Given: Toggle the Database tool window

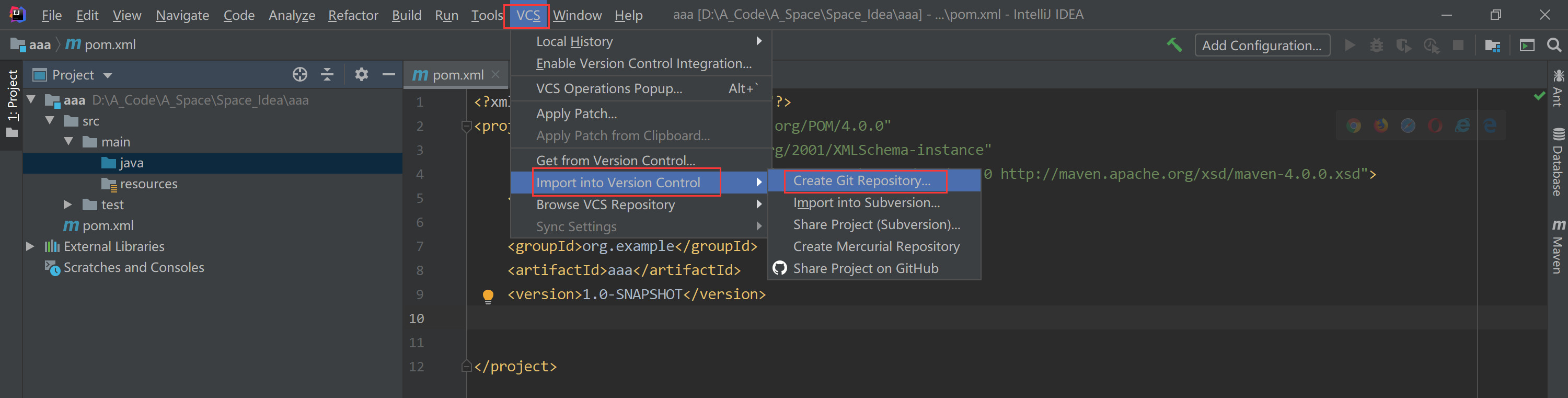Looking at the screenshot, I should 1558,162.
